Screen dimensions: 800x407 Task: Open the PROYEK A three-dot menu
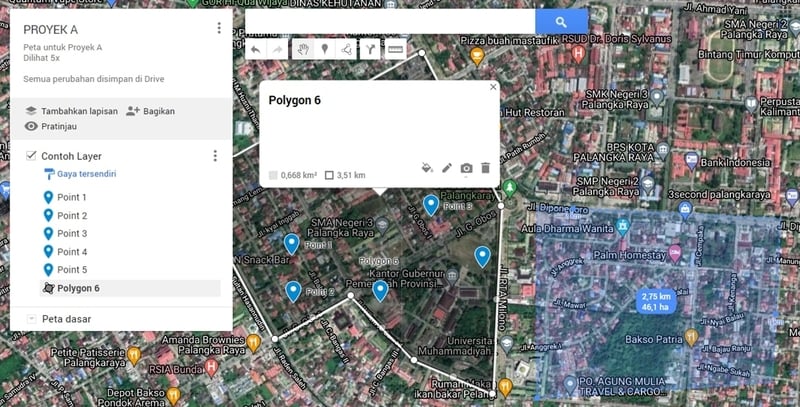[x=219, y=28]
